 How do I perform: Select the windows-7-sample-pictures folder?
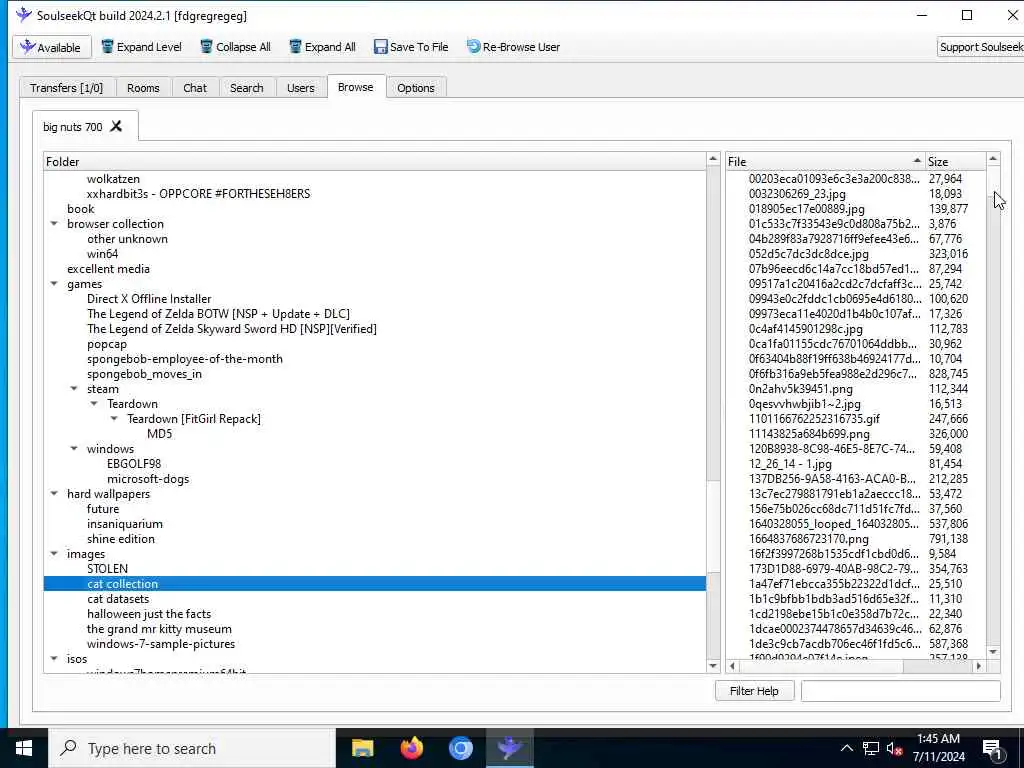[x=161, y=644]
